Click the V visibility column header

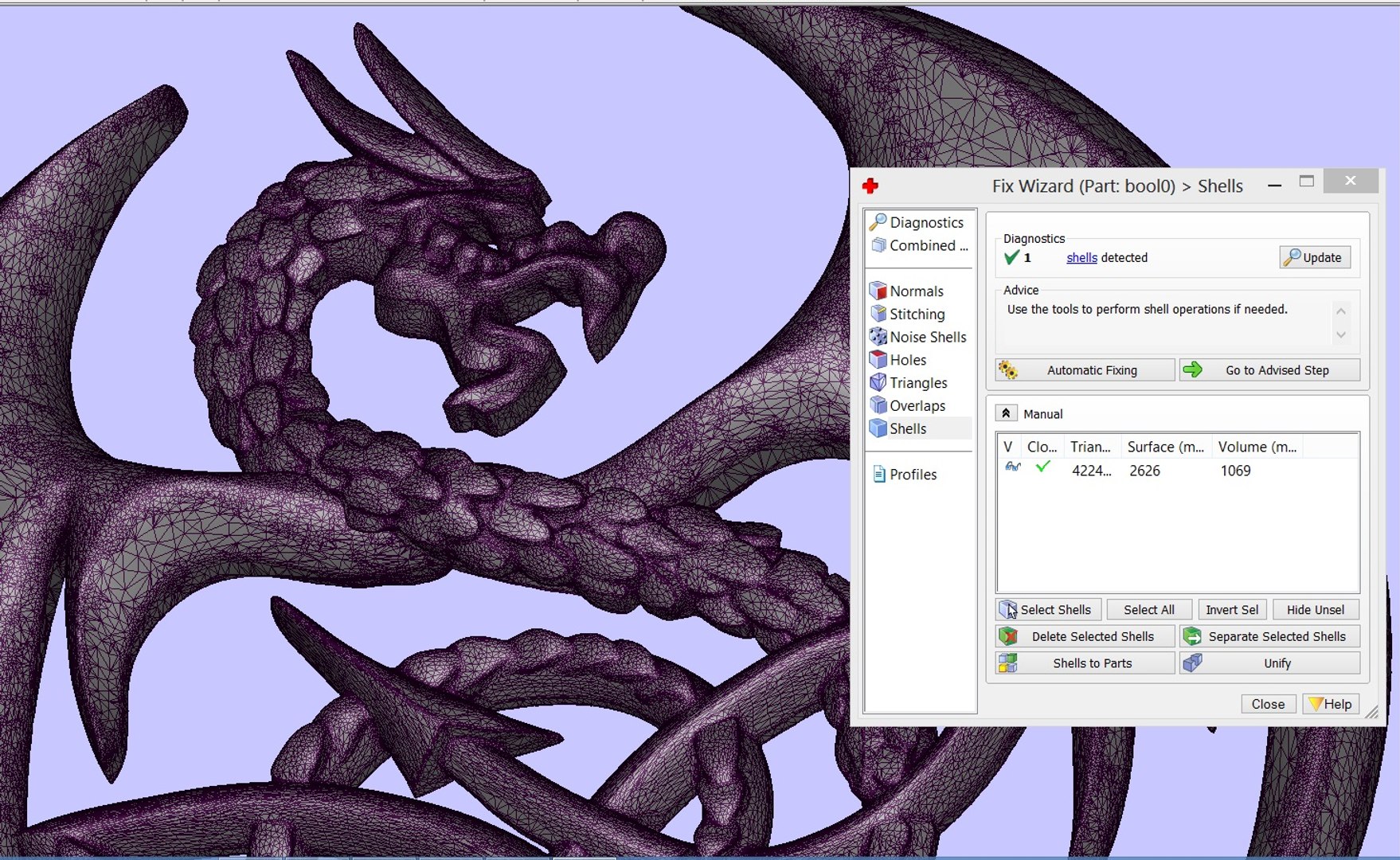1008,447
